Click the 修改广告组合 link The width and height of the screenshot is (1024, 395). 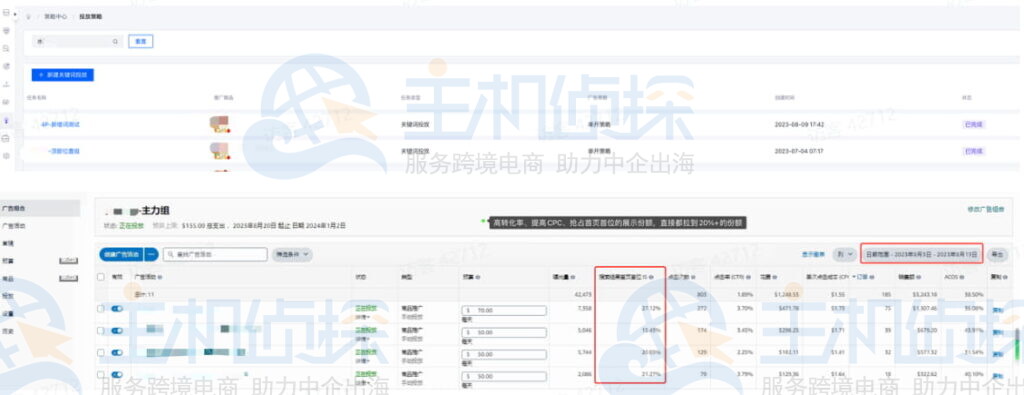point(986,209)
